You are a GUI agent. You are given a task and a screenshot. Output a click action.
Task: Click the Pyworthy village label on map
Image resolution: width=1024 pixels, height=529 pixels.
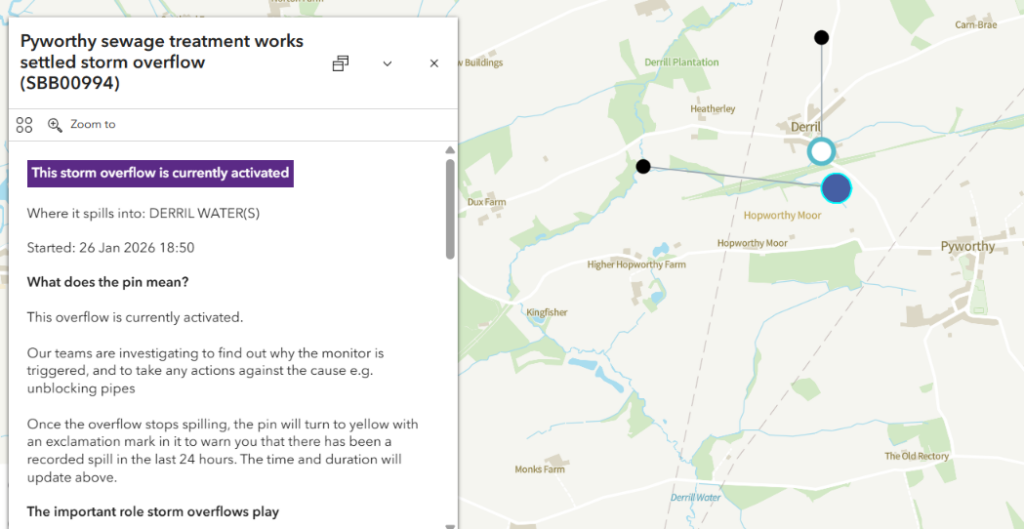click(x=967, y=246)
